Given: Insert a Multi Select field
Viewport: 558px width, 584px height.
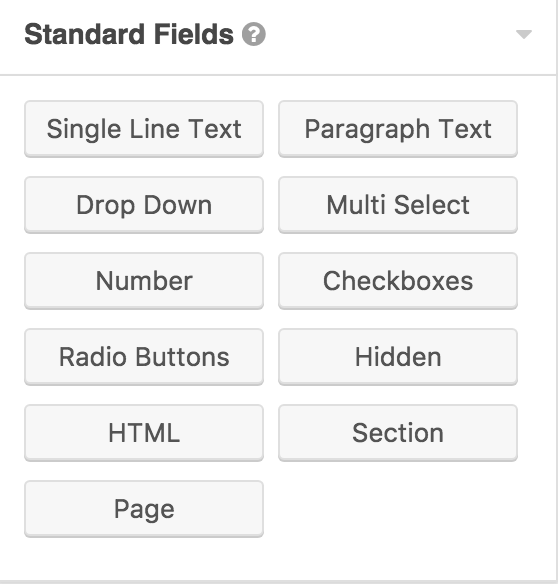Looking at the screenshot, I should point(398,205).
